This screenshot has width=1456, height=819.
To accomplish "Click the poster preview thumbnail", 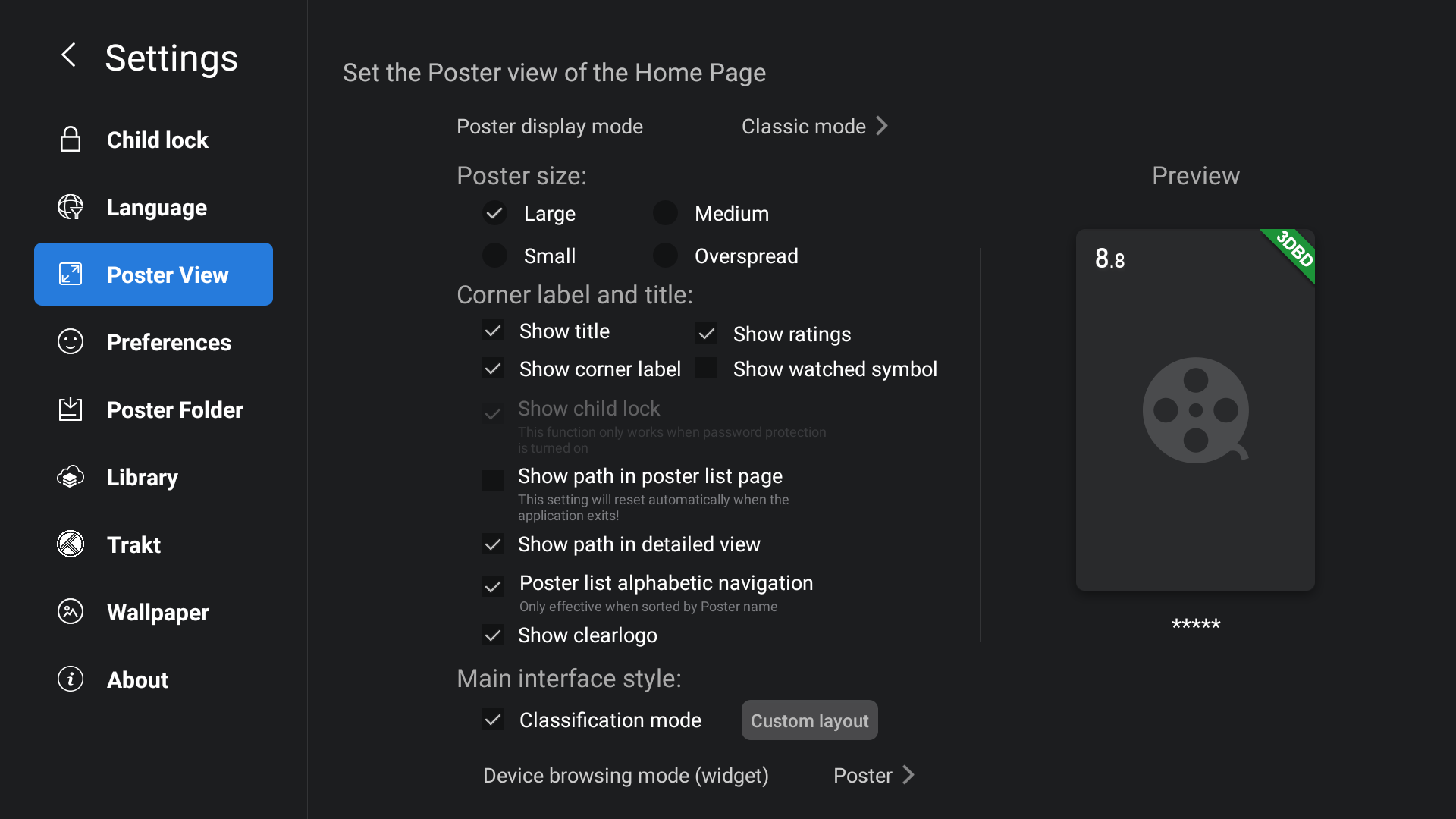I will point(1195,409).
